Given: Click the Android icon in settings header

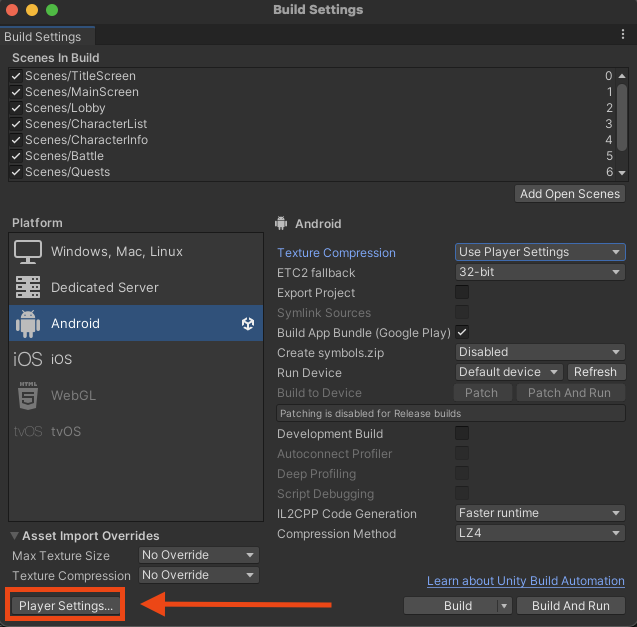Looking at the screenshot, I should click(281, 223).
